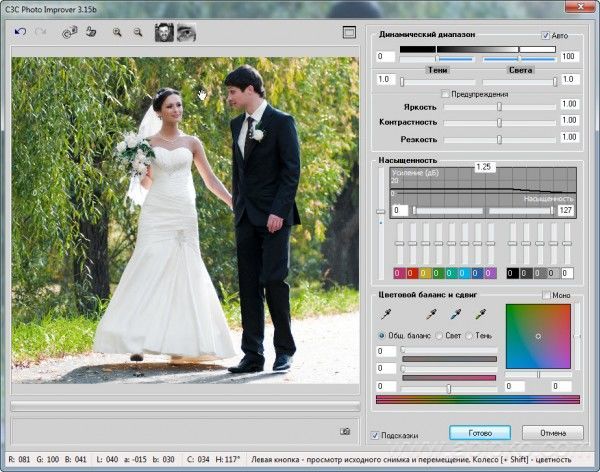This screenshot has width=600, height=472.
Task: Uncheck the Авто checkbox
Action: (546, 35)
